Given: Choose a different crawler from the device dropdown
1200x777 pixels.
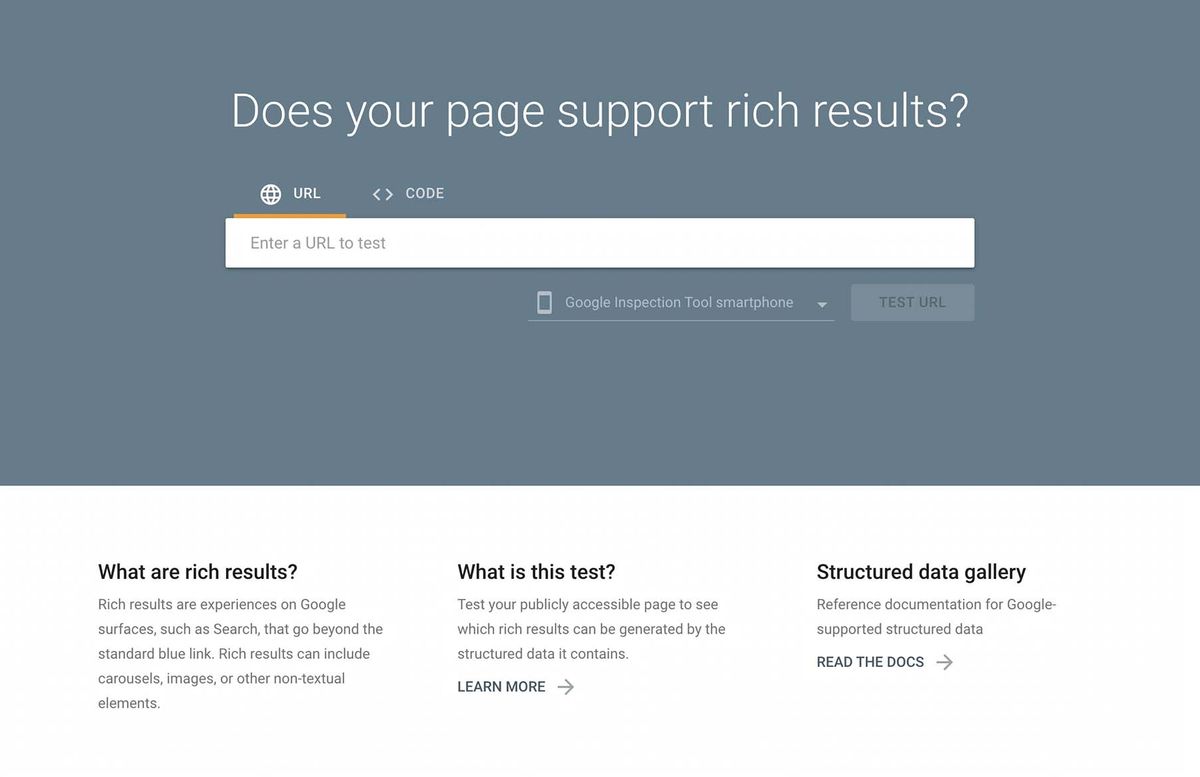Looking at the screenshot, I should pos(678,302).
